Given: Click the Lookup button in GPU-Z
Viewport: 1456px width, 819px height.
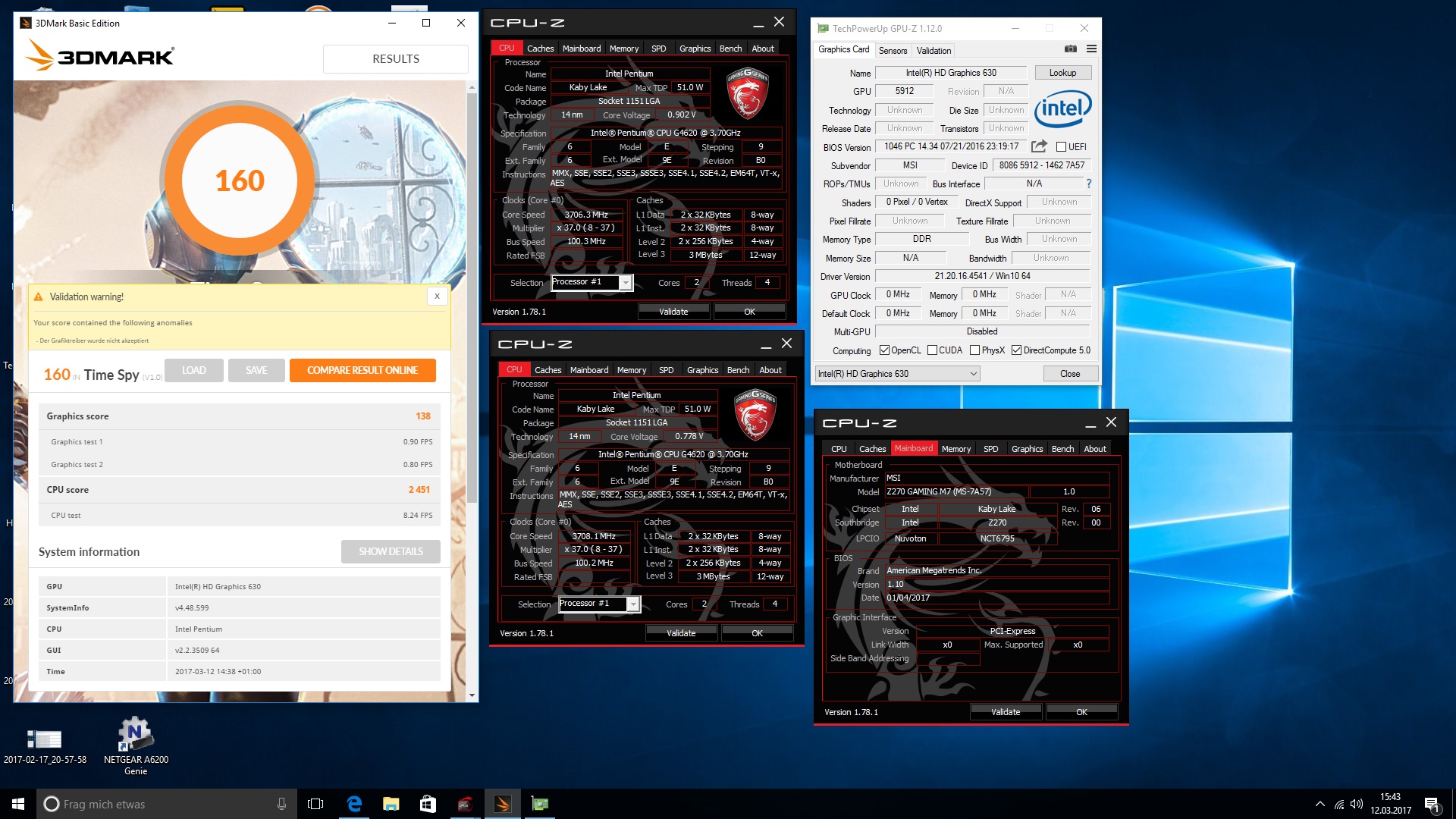Looking at the screenshot, I should tap(1062, 73).
